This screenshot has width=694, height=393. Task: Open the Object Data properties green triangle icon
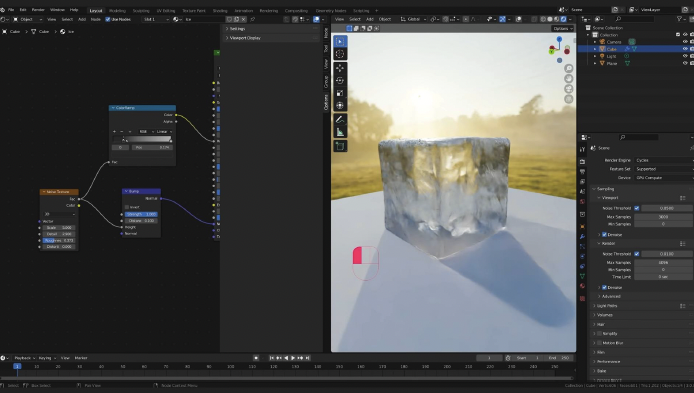tap(582, 276)
